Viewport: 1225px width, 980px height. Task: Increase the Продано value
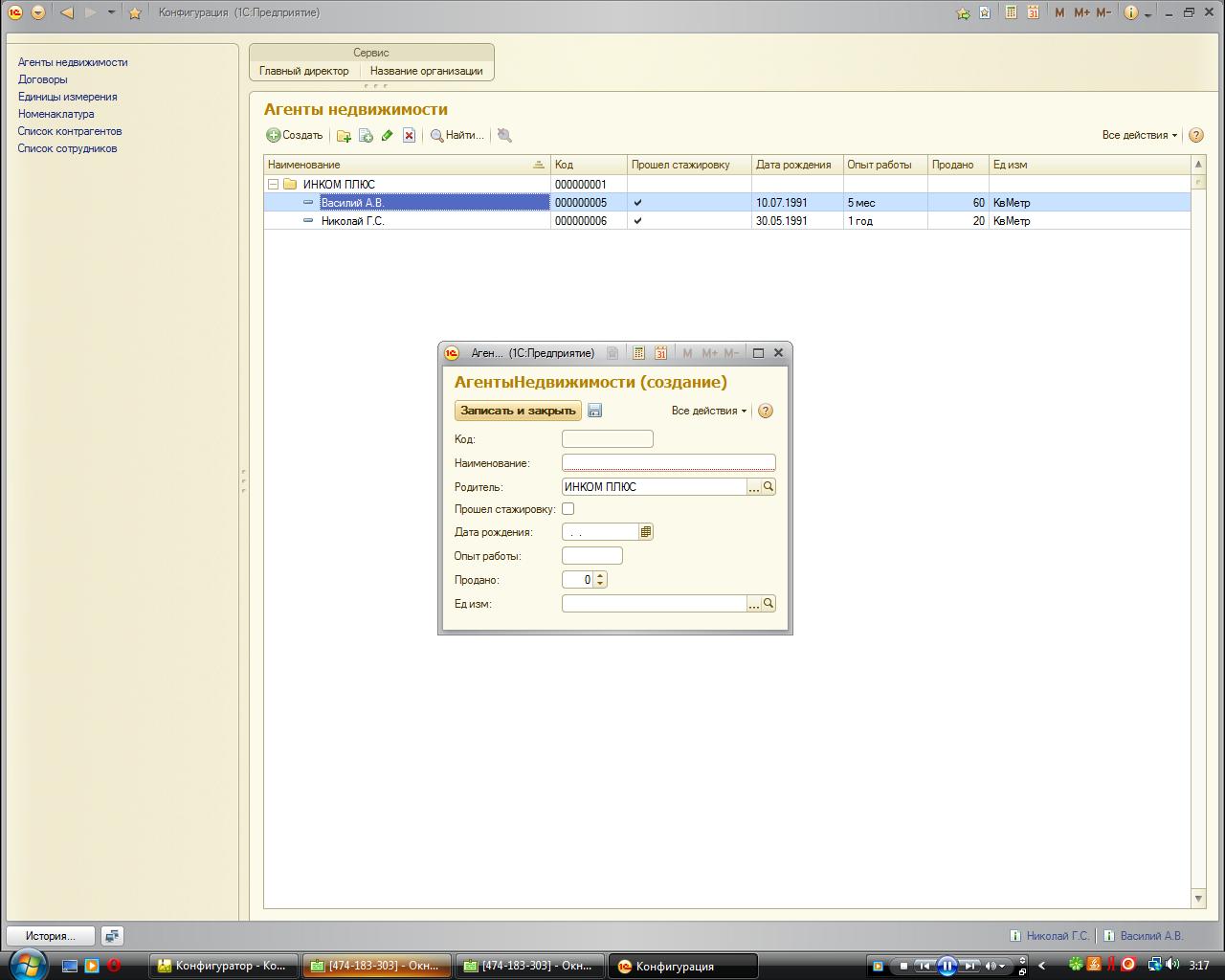click(600, 576)
